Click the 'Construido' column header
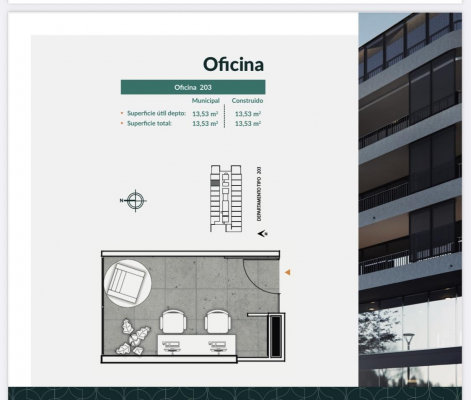Screen dimensions: 471x400 [x=247, y=101]
